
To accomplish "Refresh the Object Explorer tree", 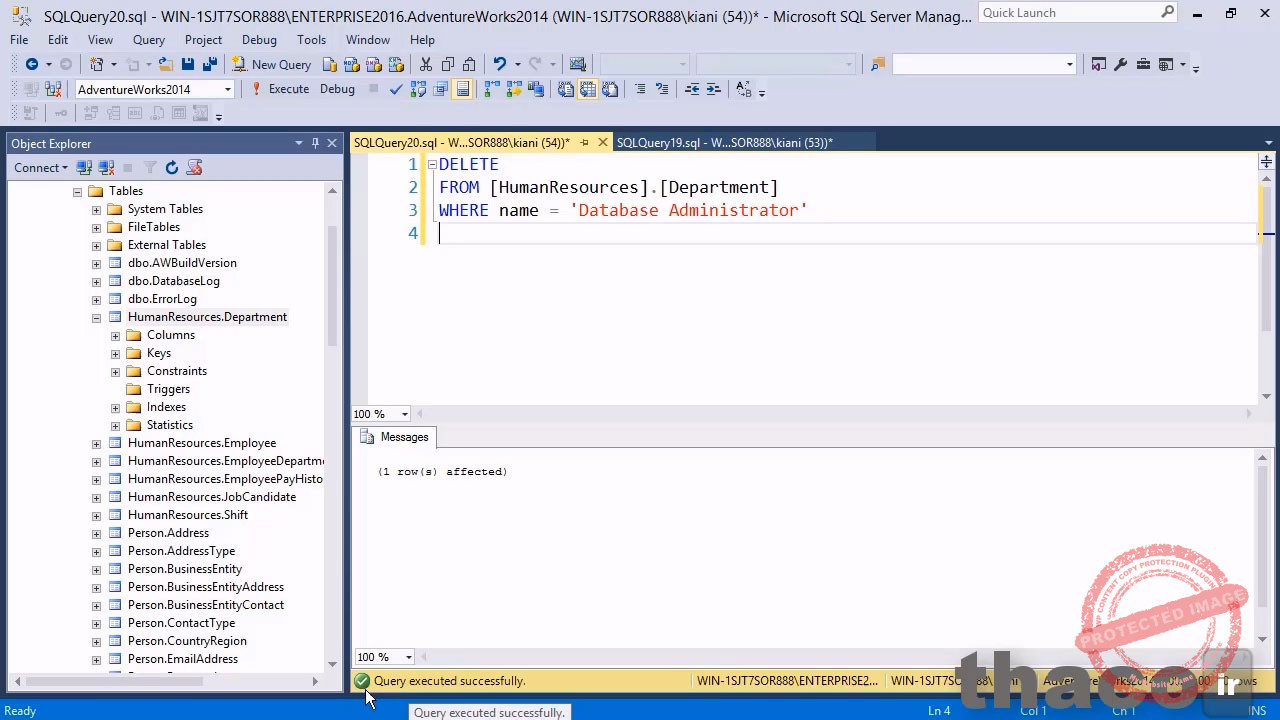I will [x=172, y=168].
